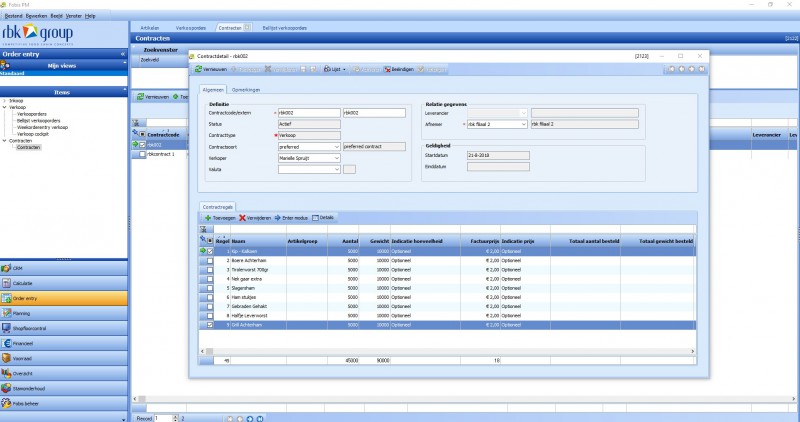Image resolution: width=800 pixels, height=422 pixels.
Task: Open the Financieel module
Action: [64, 343]
